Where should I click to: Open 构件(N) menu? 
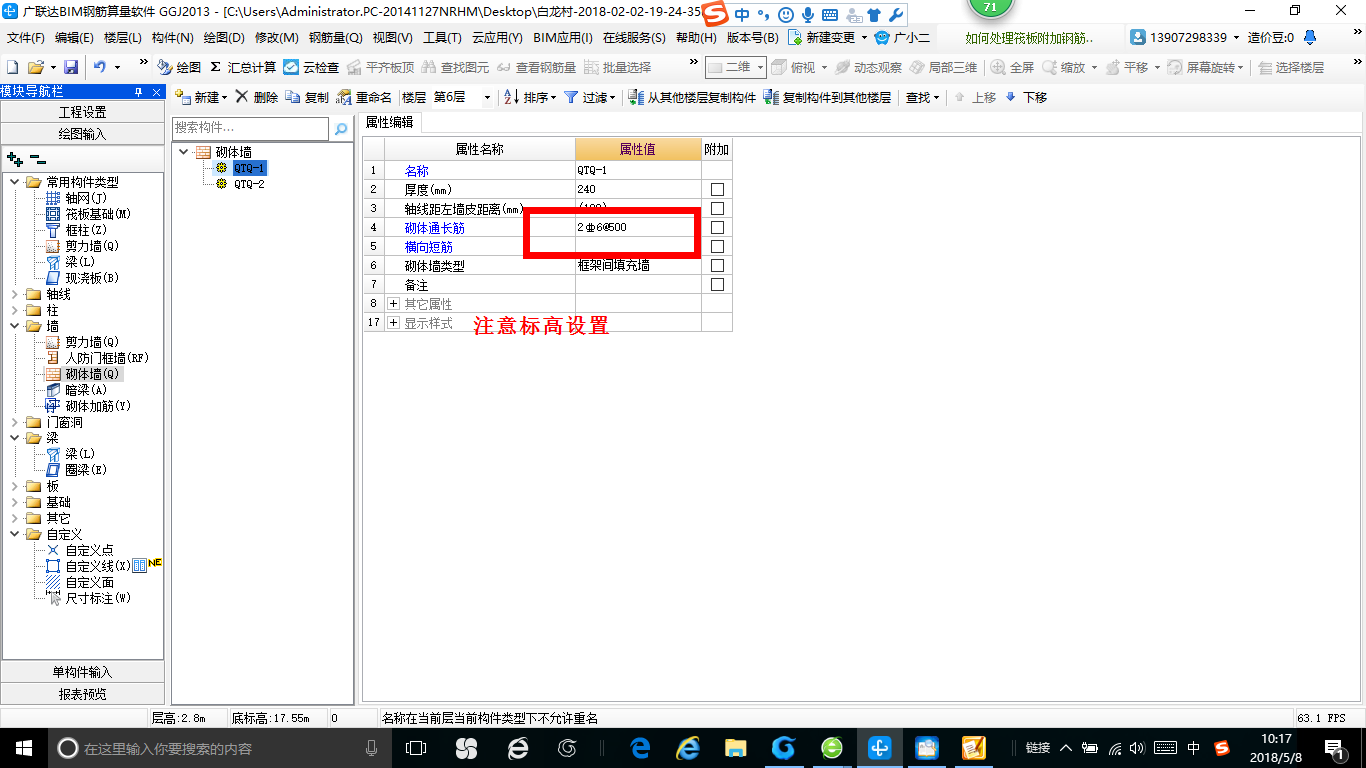[x=173, y=38]
